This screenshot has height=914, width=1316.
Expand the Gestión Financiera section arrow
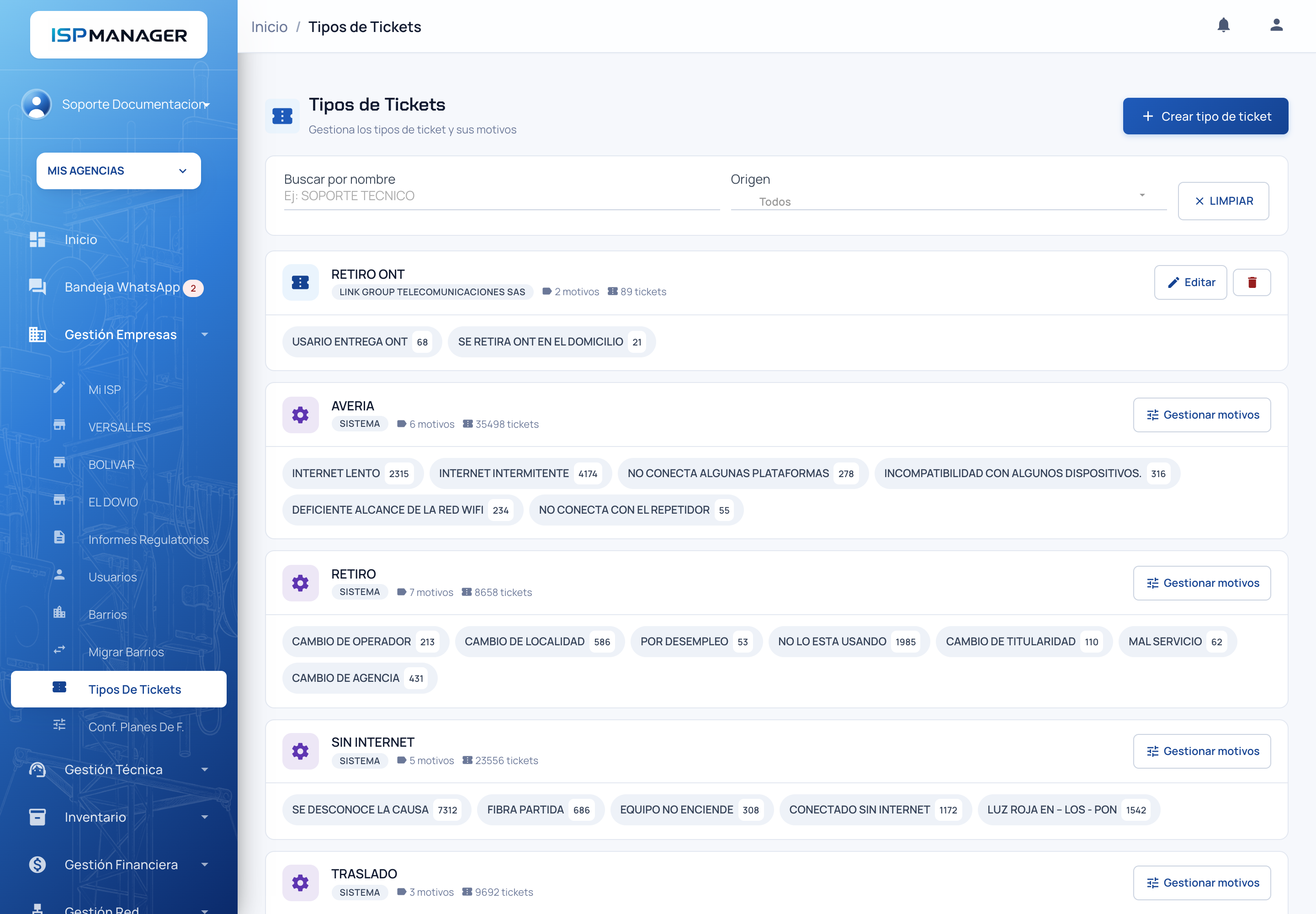pyautogui.click(x=204, y=865)
